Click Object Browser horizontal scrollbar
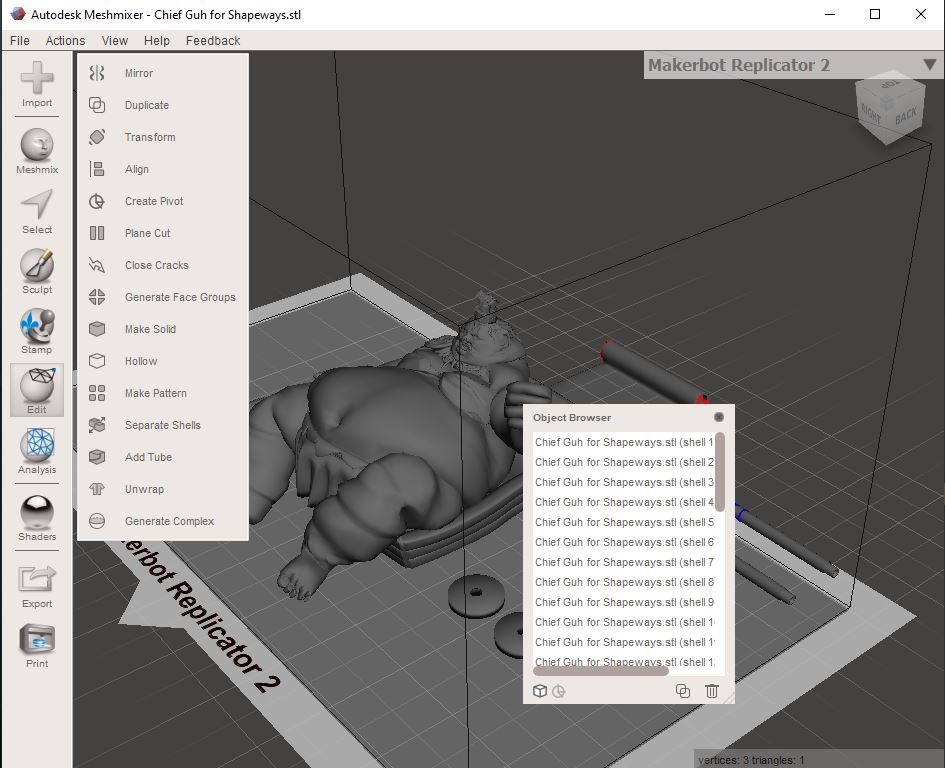 click(601, 671)
